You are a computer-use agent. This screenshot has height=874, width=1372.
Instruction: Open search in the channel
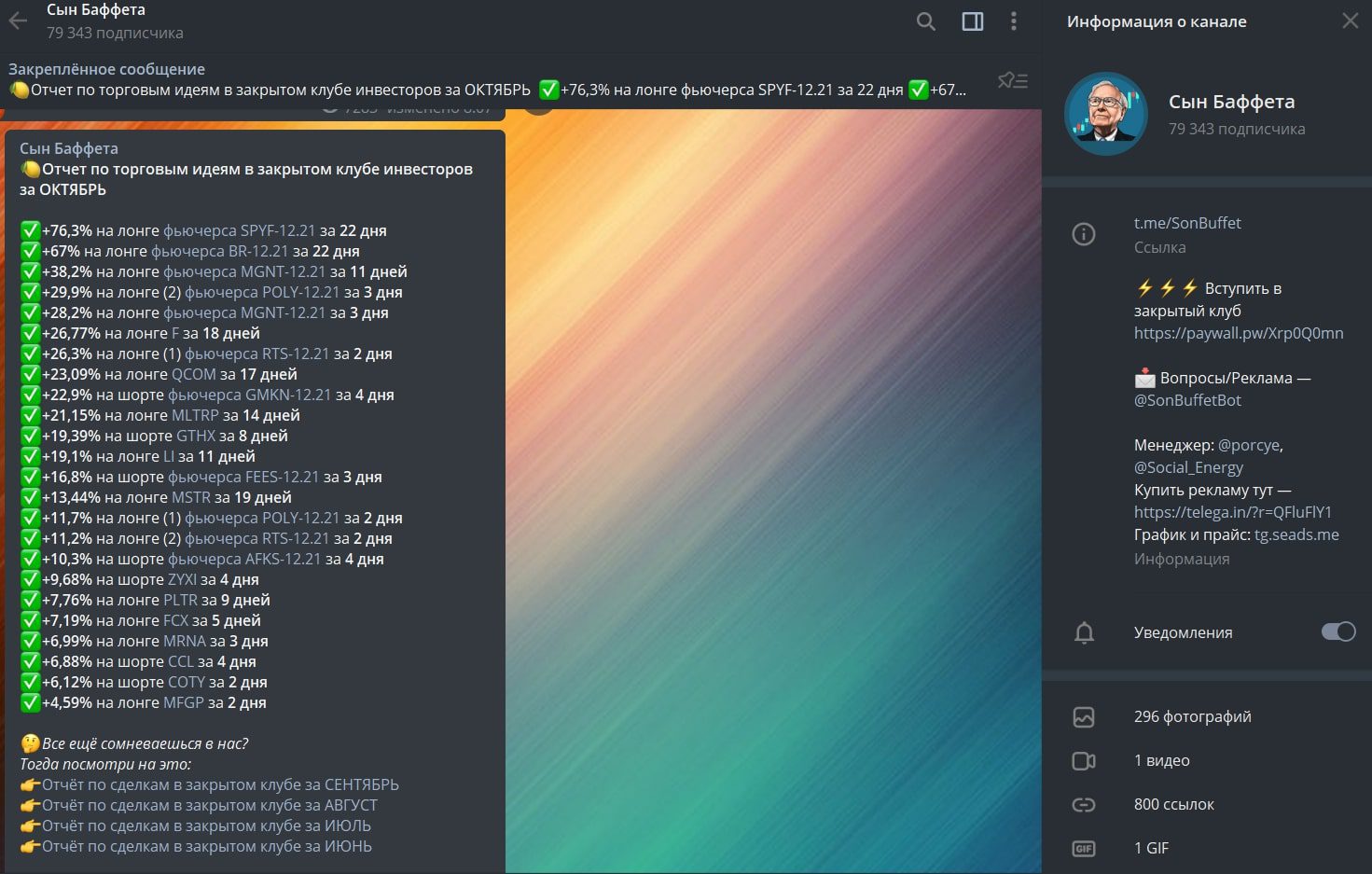click(925, 21)
